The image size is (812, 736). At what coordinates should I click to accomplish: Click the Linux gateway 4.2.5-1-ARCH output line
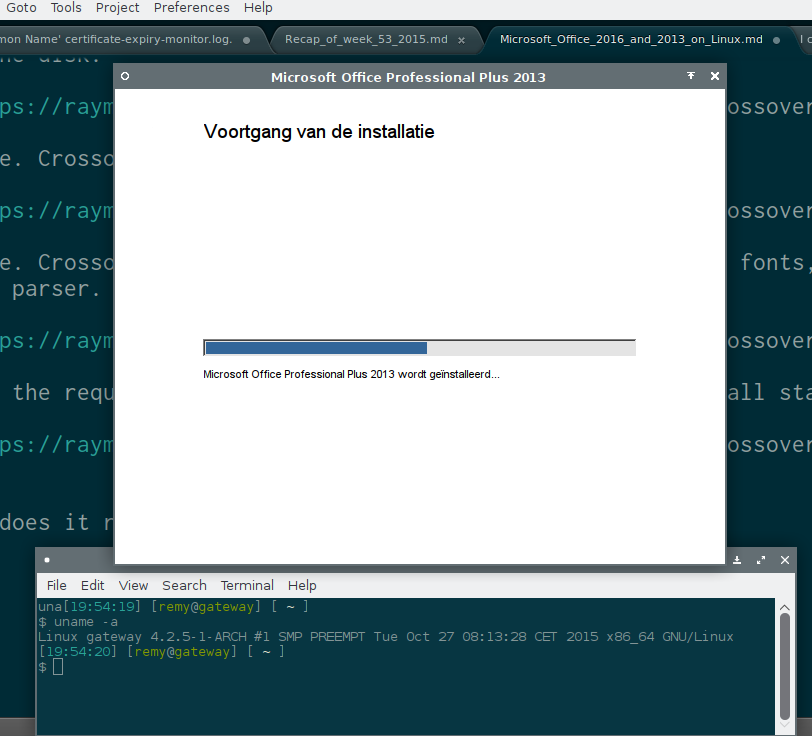(386, 637)
